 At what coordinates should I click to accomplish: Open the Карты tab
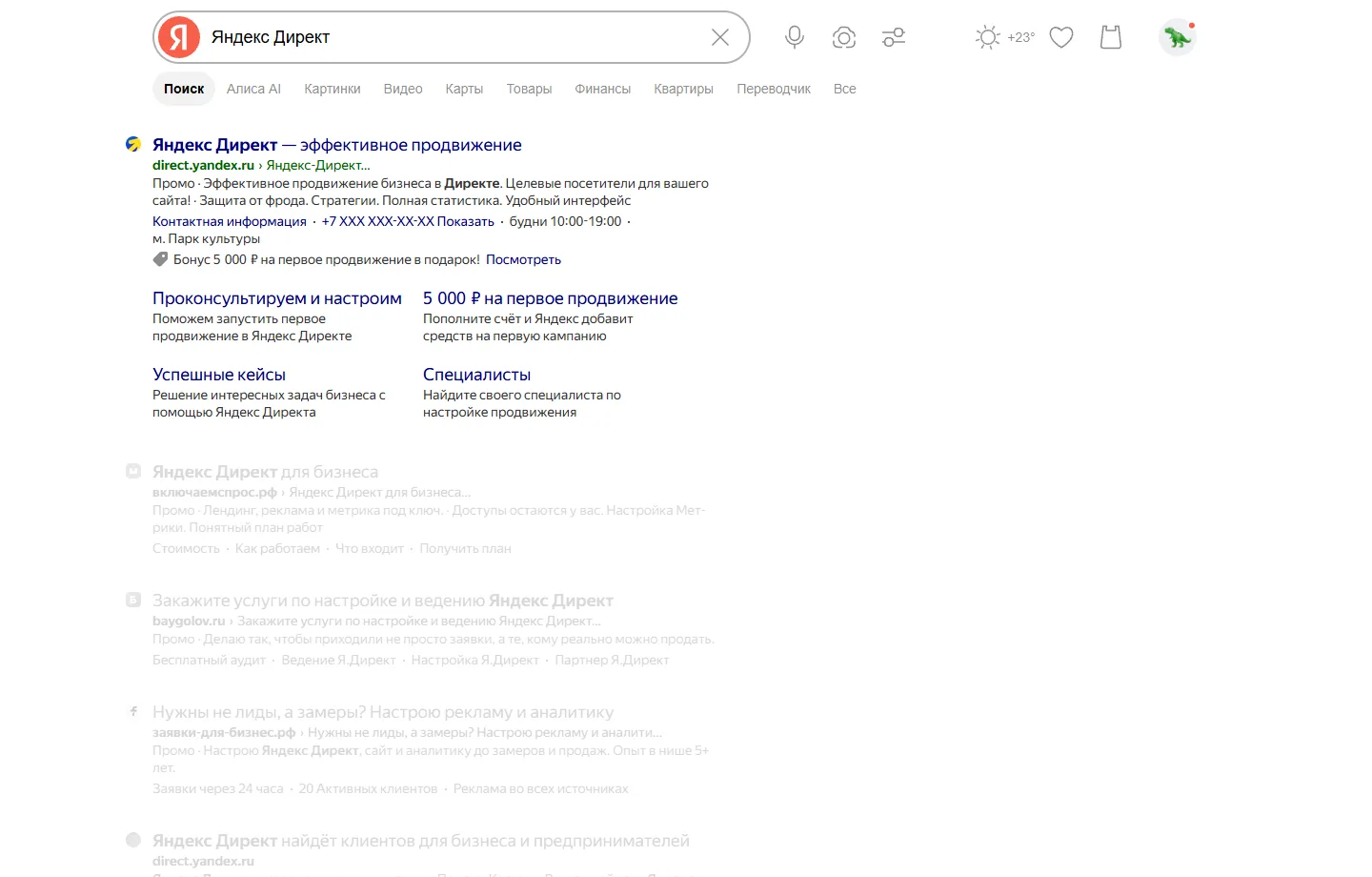(464, 89)
